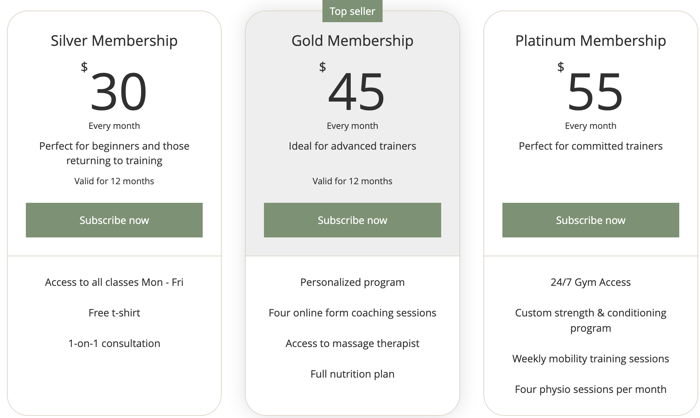700x418 pixels.
Task: Select the Gold Membership heading
Action: point(352,41)
